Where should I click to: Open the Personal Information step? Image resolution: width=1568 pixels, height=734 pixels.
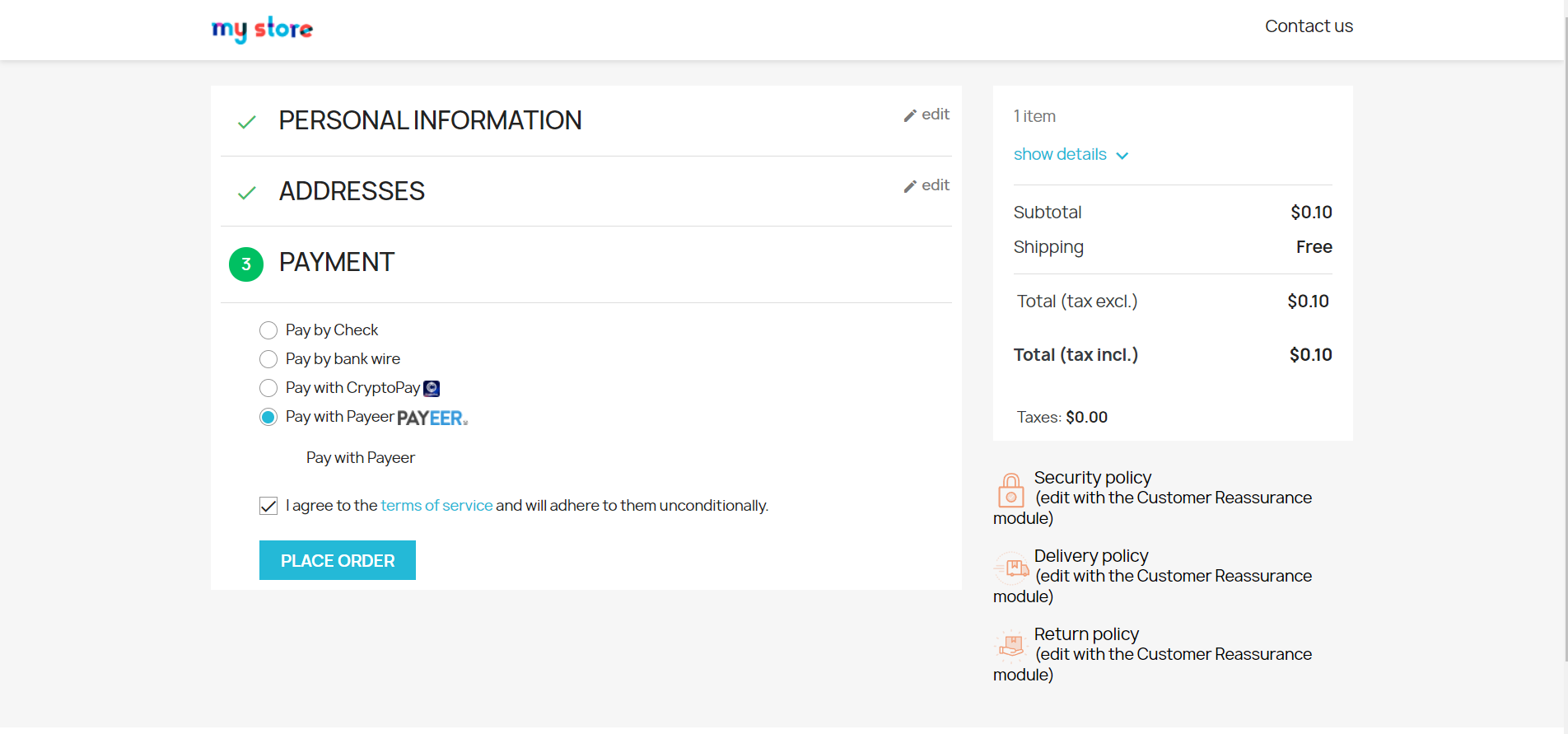coord(430,121)
